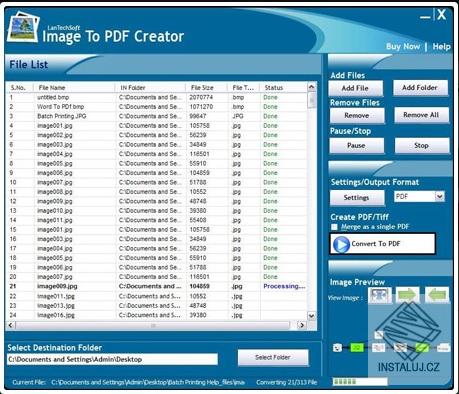Image resolution: width=459 pixels, height=394 pixels.
Task: Select the row 'image013.jpg'
Action: (157, 305)
